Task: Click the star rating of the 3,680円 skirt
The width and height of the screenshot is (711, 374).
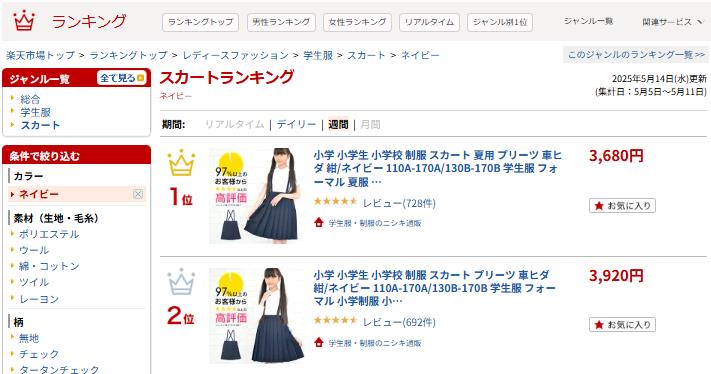Action: coord(335,201)
